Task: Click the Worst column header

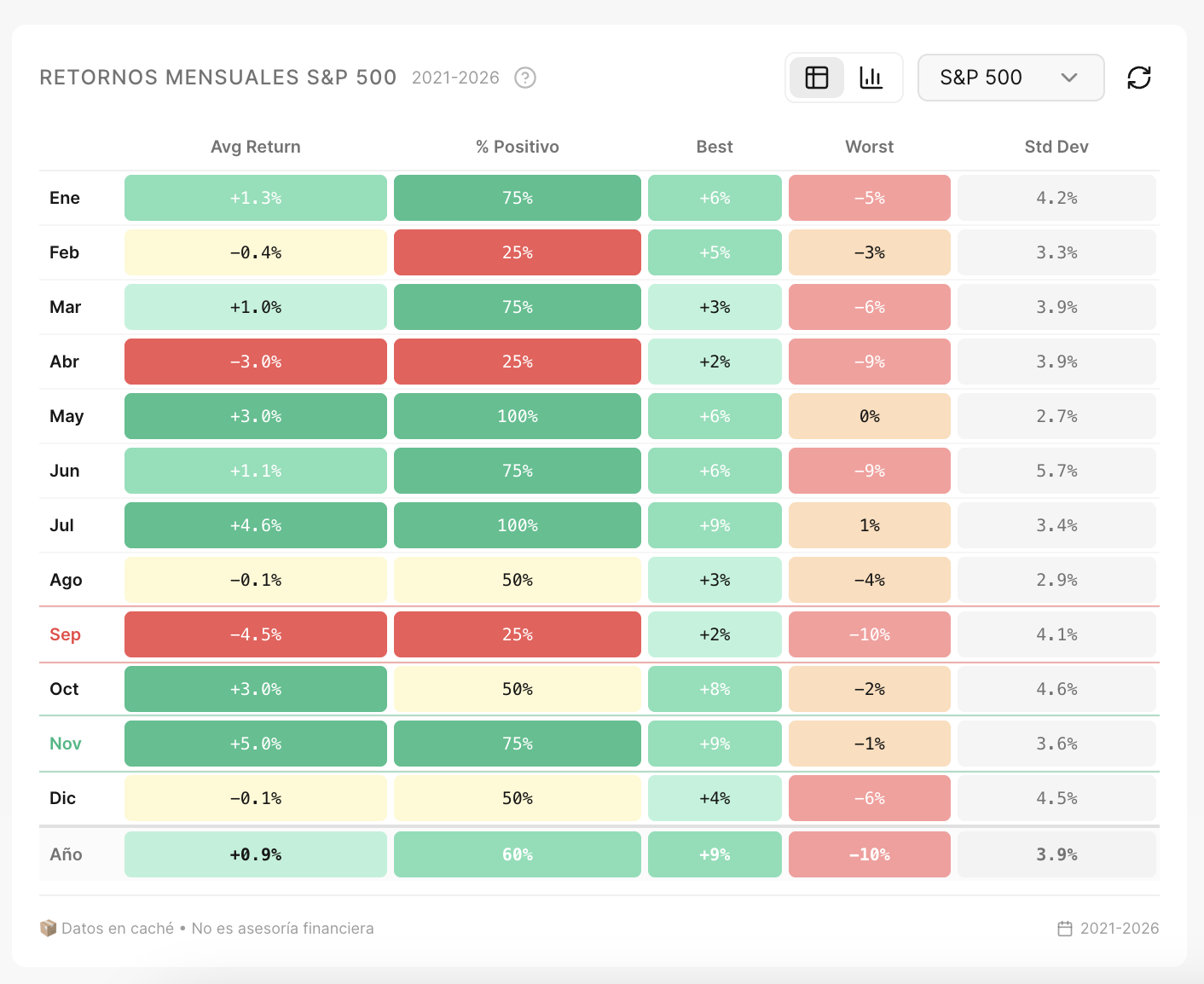Action: [869, 147]
